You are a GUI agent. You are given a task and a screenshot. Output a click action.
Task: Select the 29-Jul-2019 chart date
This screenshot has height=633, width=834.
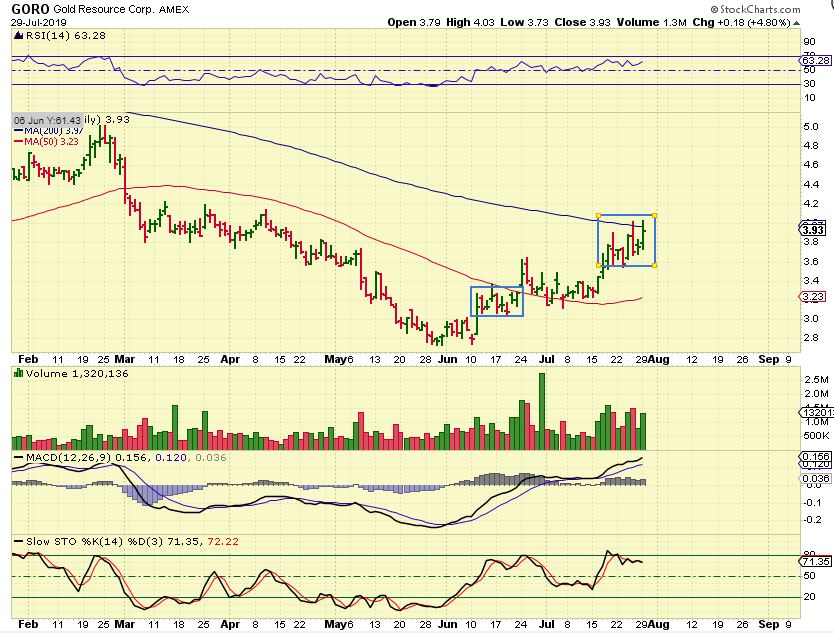click(38, 23)
